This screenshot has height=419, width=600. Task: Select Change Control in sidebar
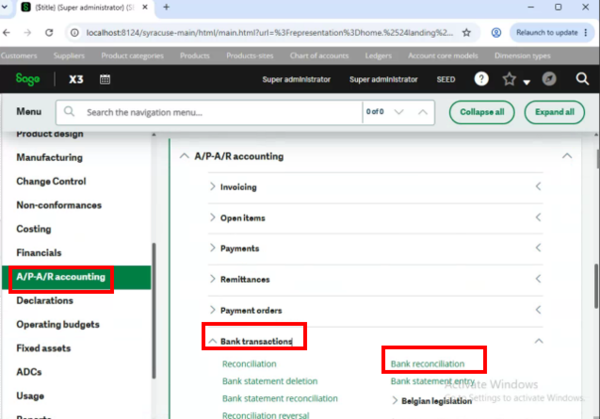click(51, 181)
